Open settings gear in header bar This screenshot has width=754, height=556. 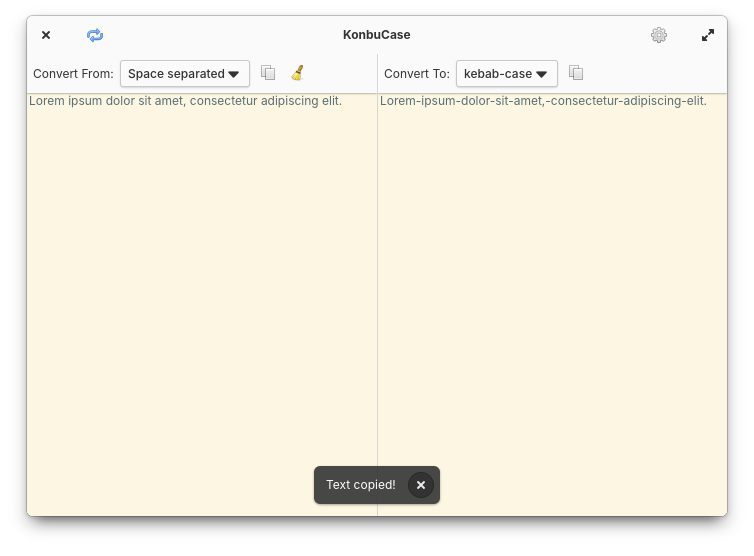659,35
